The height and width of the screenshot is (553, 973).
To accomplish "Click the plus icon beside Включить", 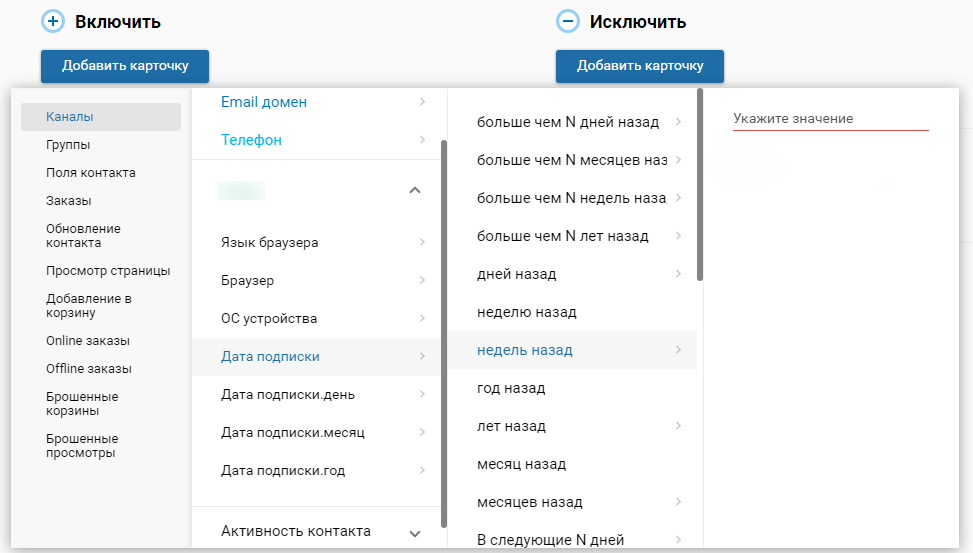I will (52, 21).
